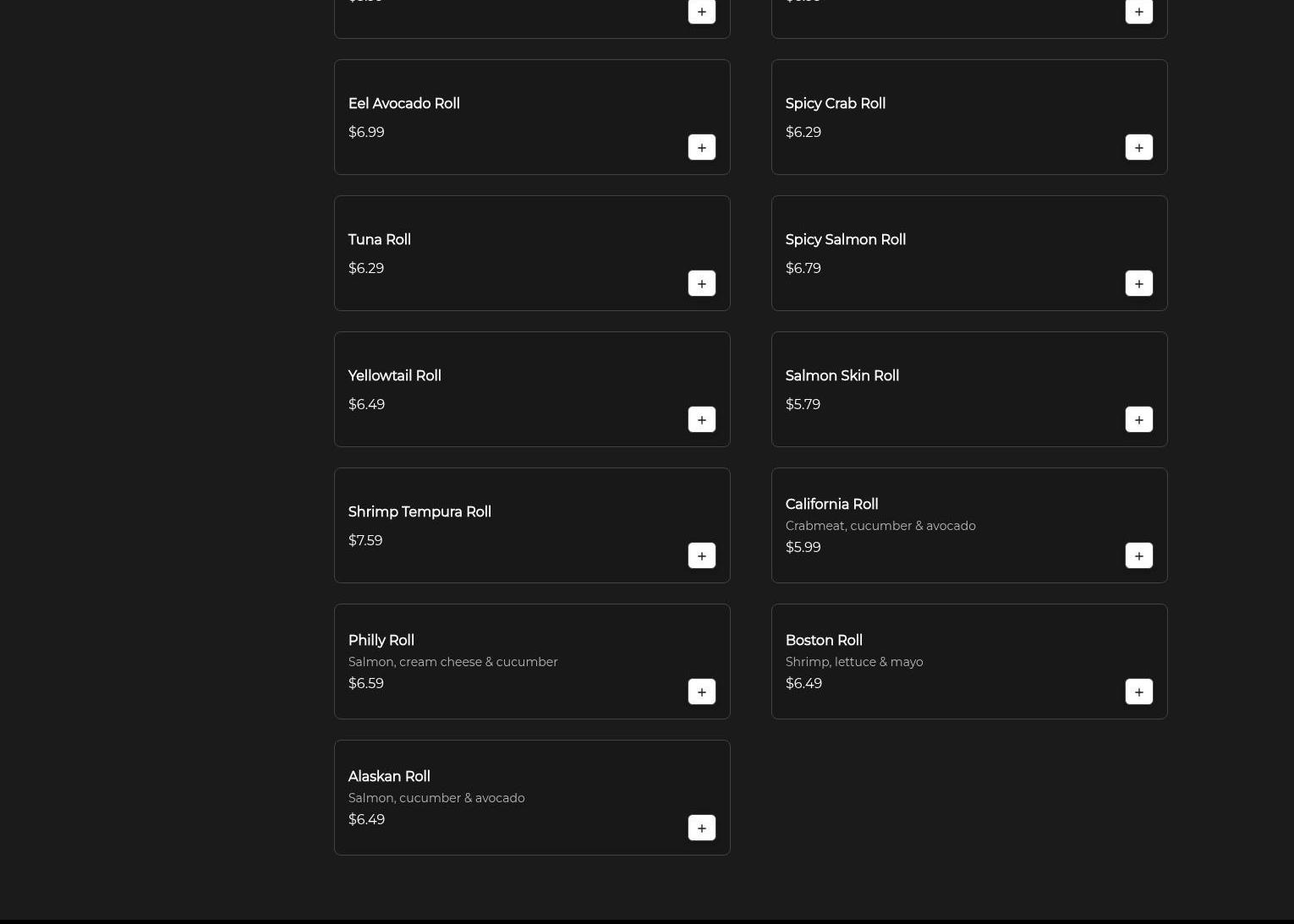Select the Shrimp Tempura Roll name
The image size is (1294, 924).
coord(419,511)
